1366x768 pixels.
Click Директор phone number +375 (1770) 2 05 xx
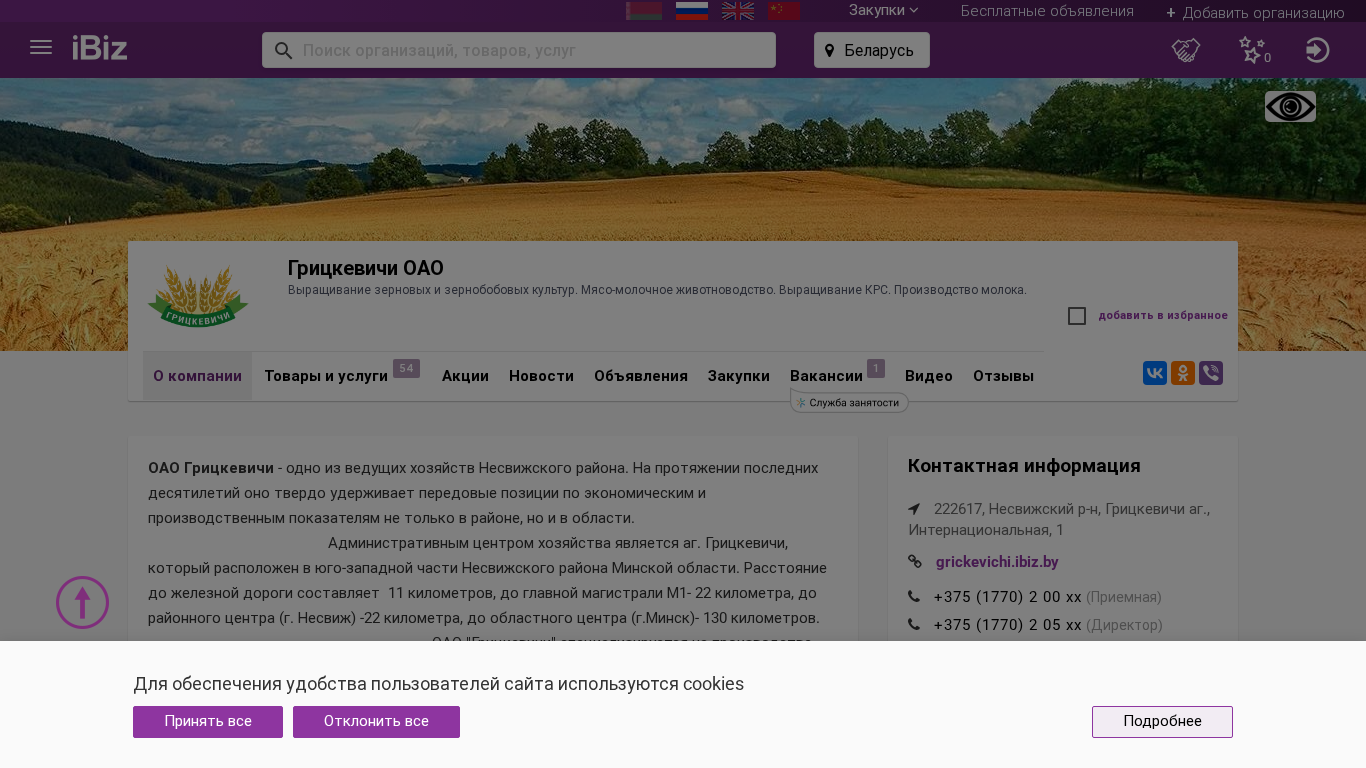(x=1007, y=625)
